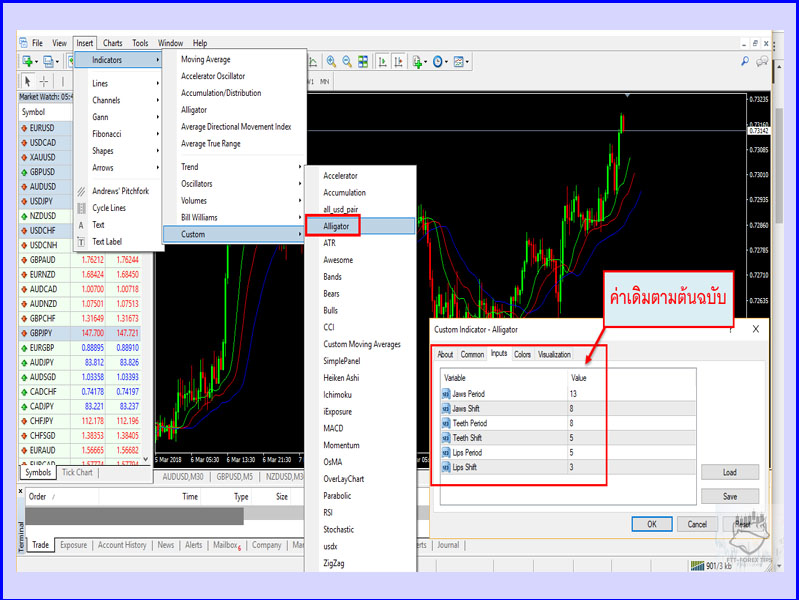Switch to the GBPUSD,M5 chart tab
800x600 pixels.
click(234, 477)
